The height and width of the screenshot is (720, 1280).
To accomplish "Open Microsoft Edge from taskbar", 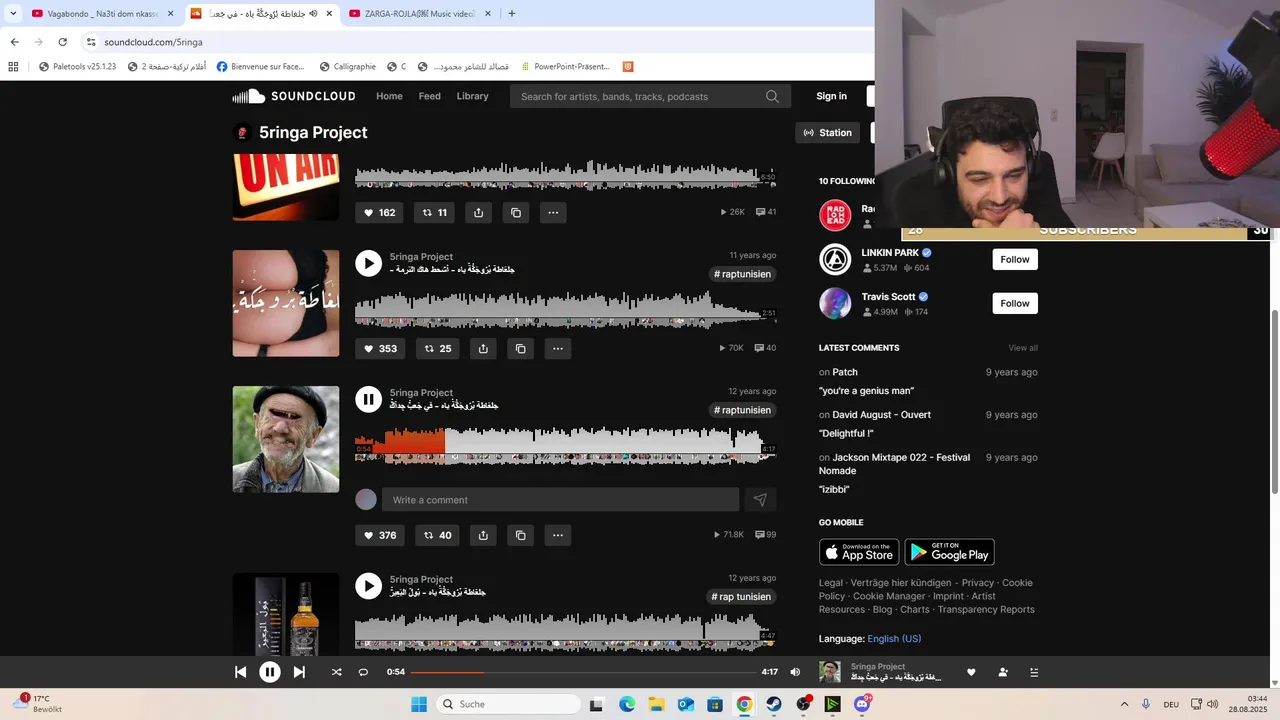I will point(626,704).
